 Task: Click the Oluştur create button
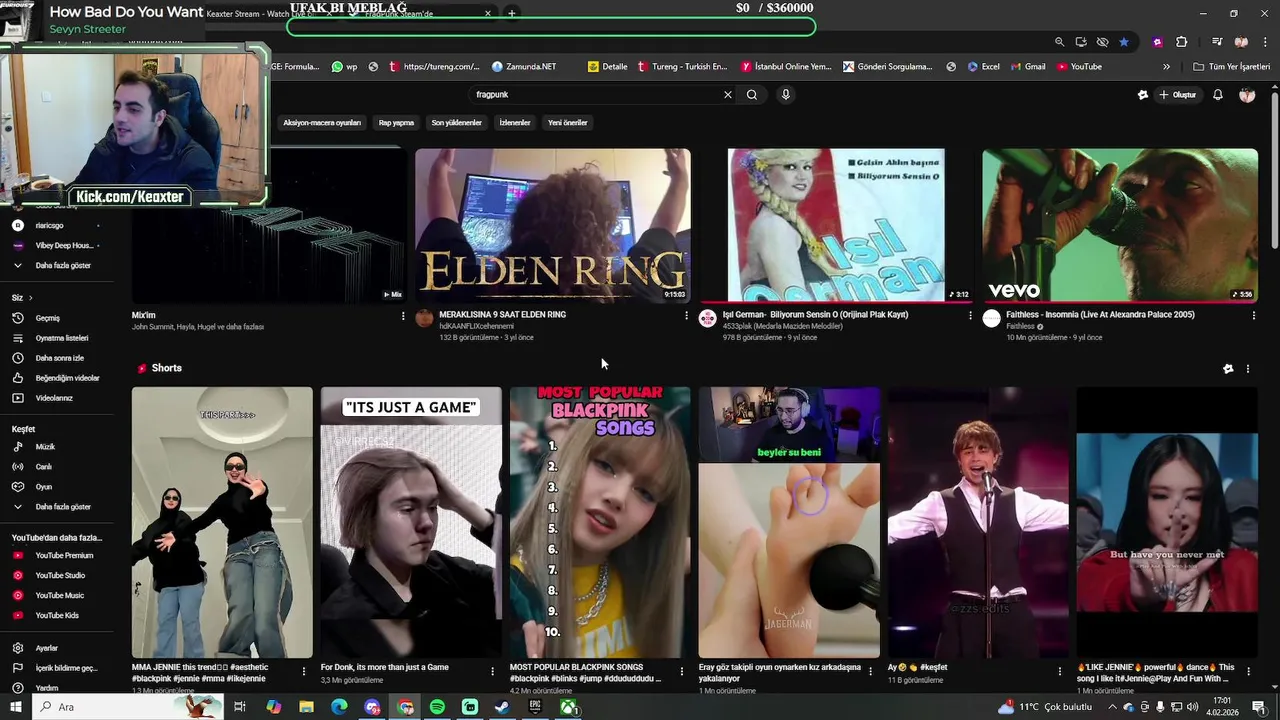[1177, 95]
